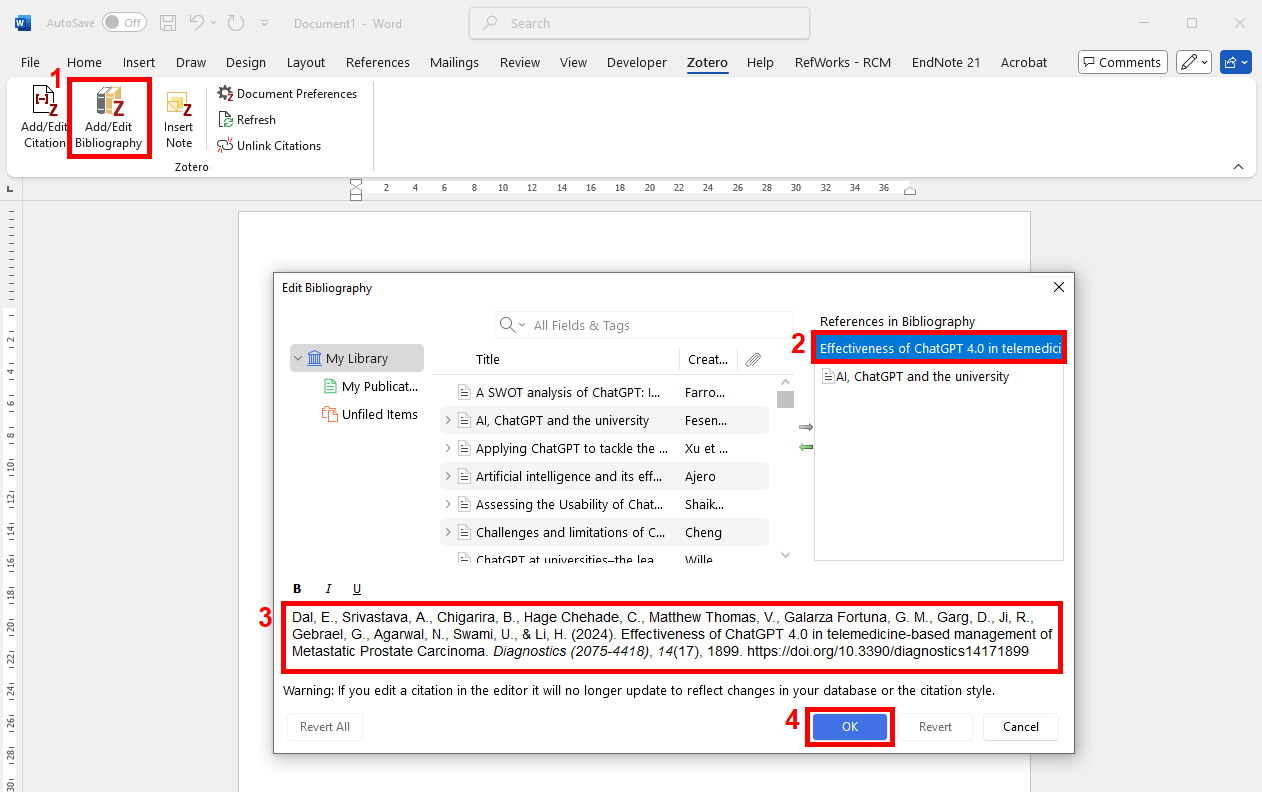Image resolution: width=1262 pixels, height=792 pixels.
Task: Open Zotero Document Preferences
Action: [287, 94]
